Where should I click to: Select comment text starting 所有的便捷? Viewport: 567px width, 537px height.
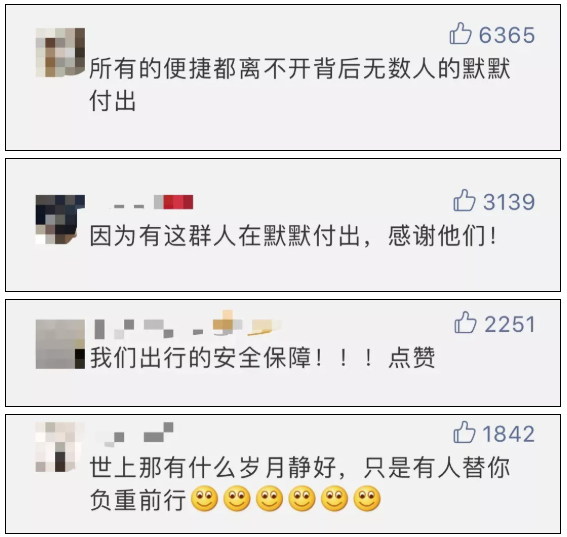click(300, 84)
